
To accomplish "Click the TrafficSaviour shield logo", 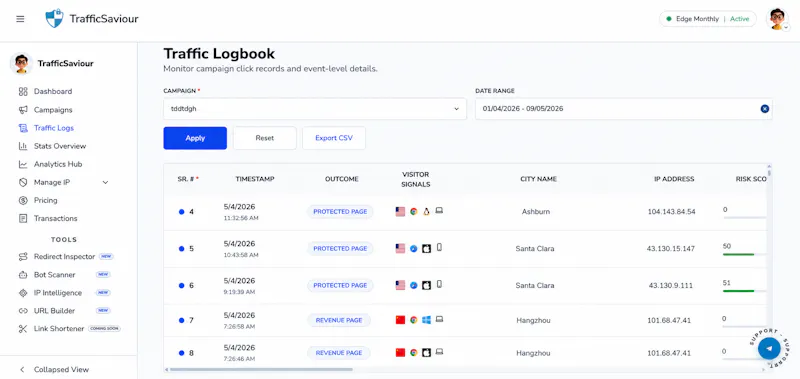I will [55, 19].
